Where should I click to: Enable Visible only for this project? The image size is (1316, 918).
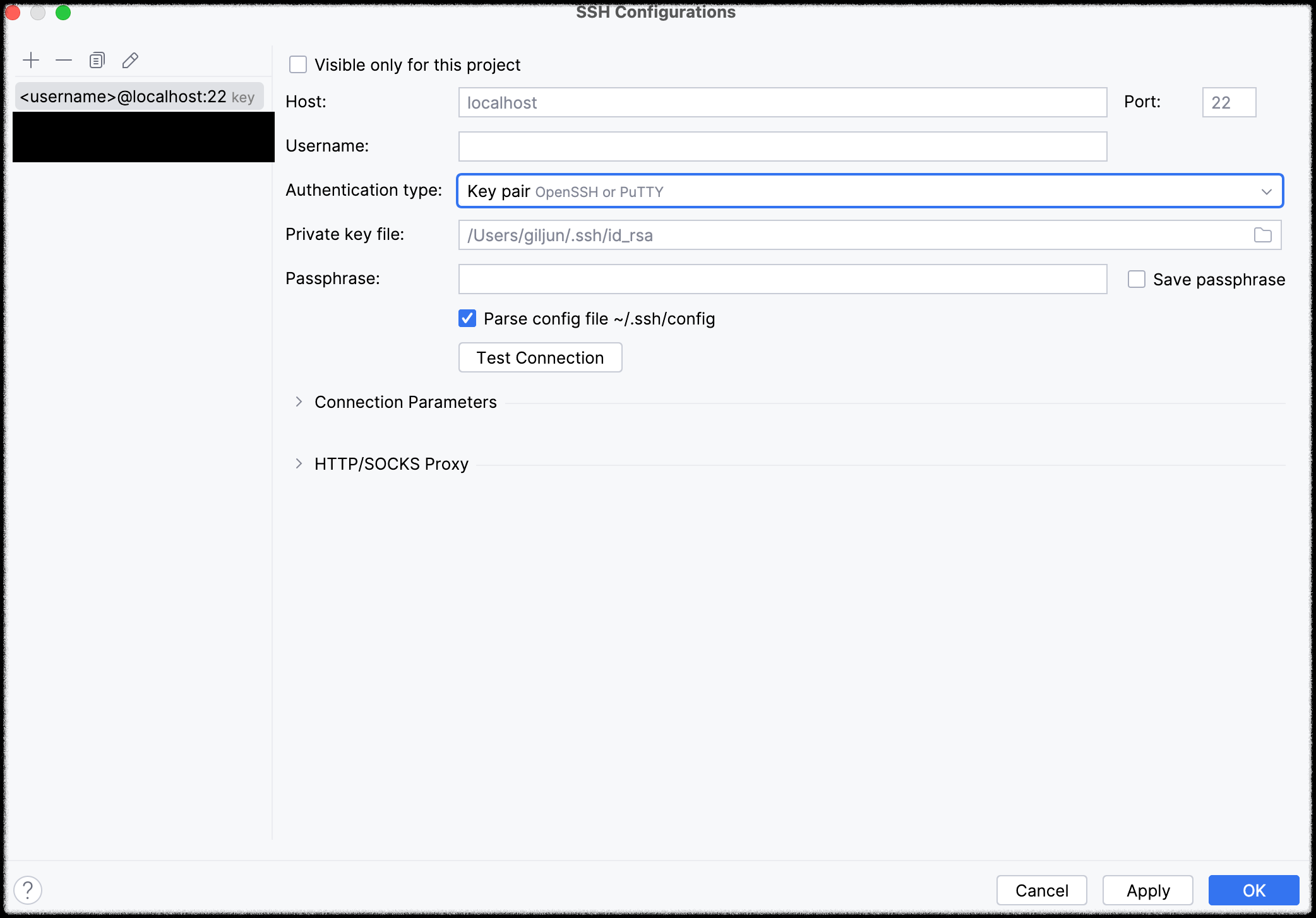pyautogui.click(x=298, y=65)
